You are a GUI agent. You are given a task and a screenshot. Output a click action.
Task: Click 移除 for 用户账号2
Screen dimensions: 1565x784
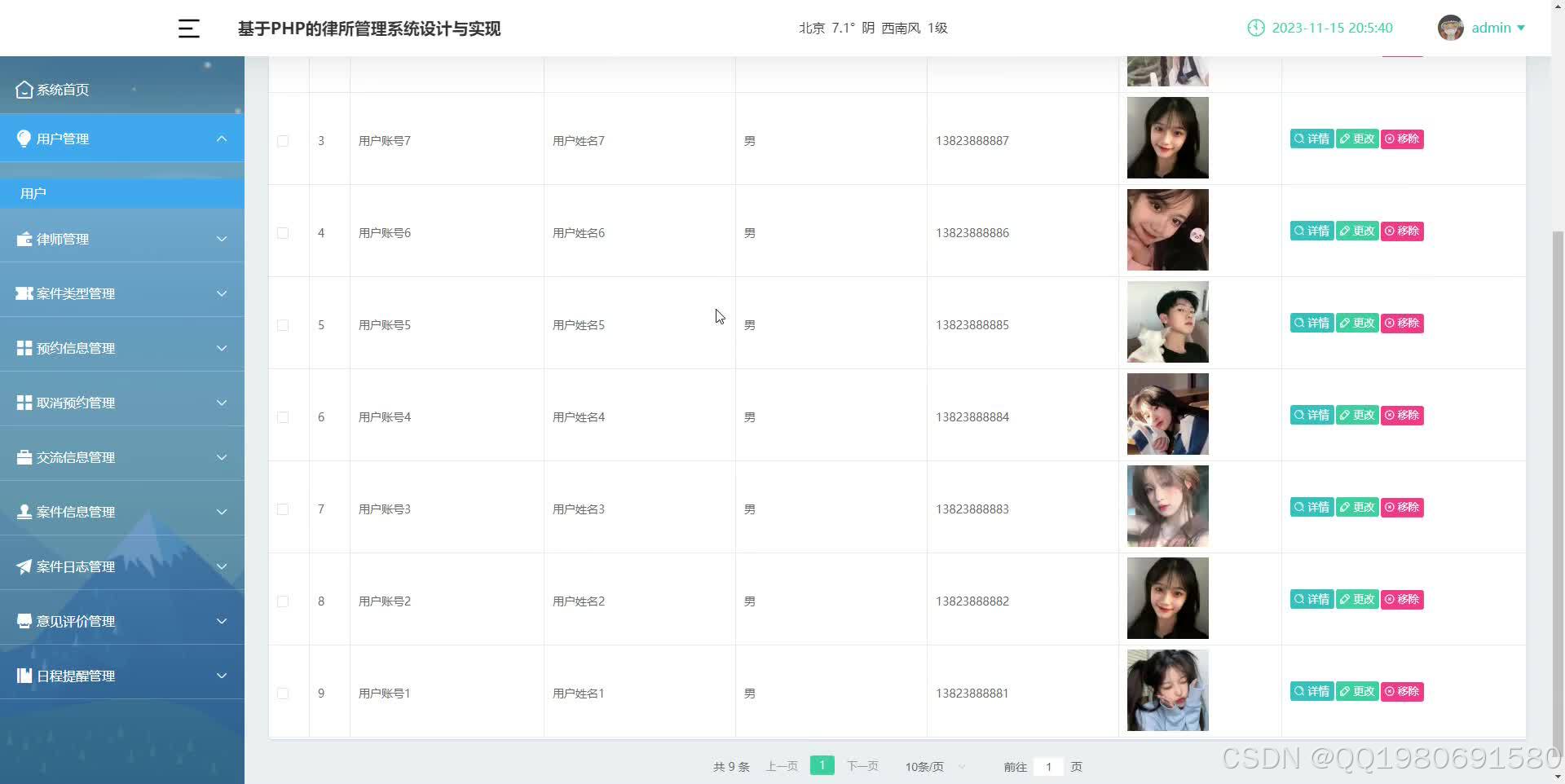[x=1402, y=599]
